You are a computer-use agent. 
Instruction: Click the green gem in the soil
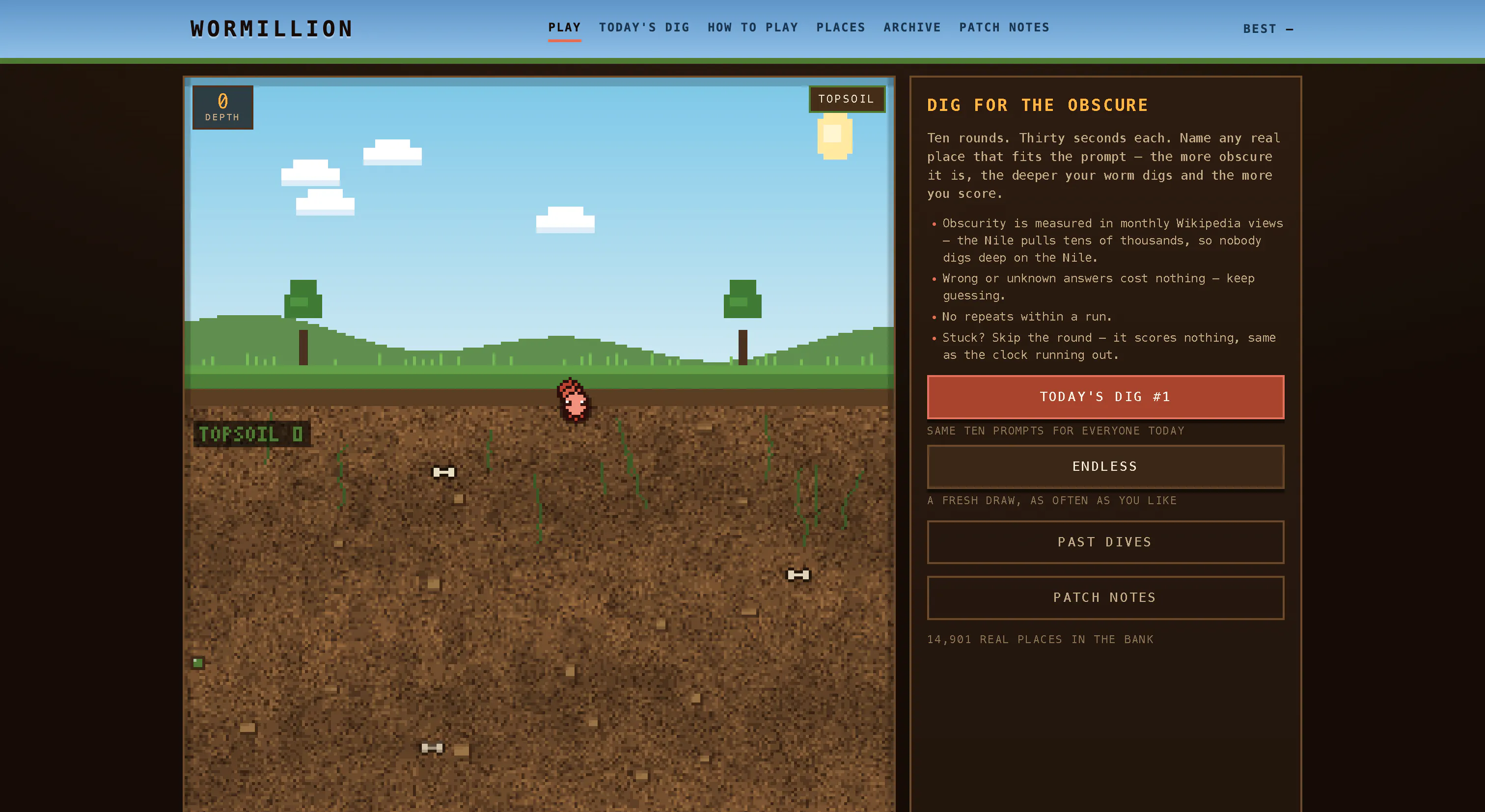coord(198,663)
